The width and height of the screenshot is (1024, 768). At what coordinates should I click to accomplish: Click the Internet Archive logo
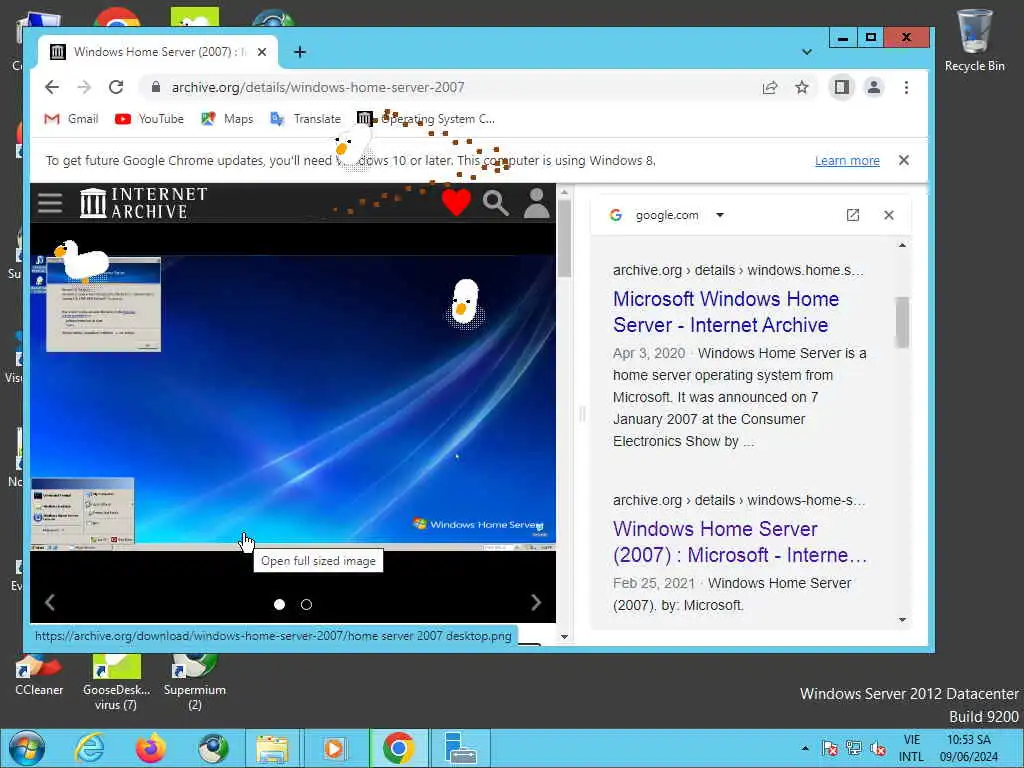click(x=143, y=202)
